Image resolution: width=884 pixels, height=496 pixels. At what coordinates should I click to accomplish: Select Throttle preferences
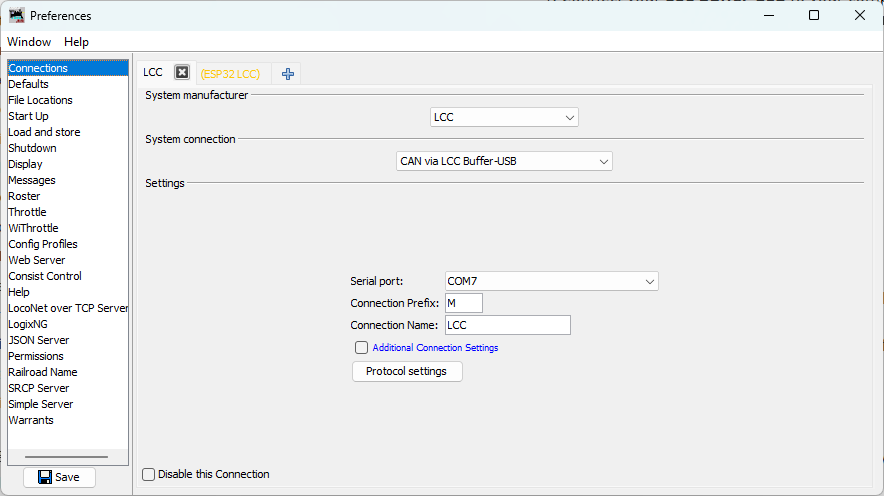point(68,212)
